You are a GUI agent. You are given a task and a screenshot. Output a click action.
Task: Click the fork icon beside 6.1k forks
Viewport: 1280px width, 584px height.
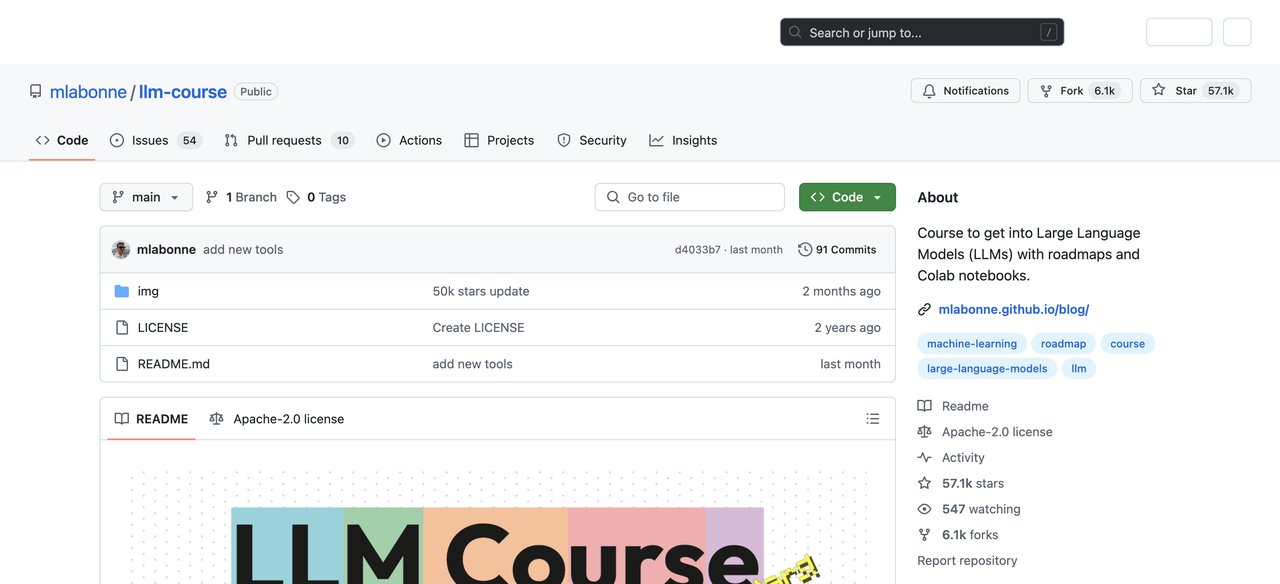[x=924, y=535]
